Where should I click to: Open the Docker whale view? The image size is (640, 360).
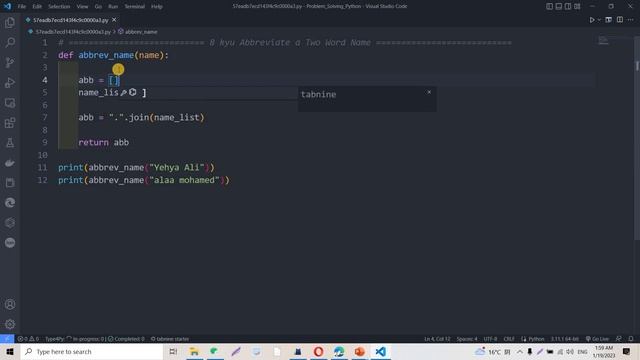10,163
